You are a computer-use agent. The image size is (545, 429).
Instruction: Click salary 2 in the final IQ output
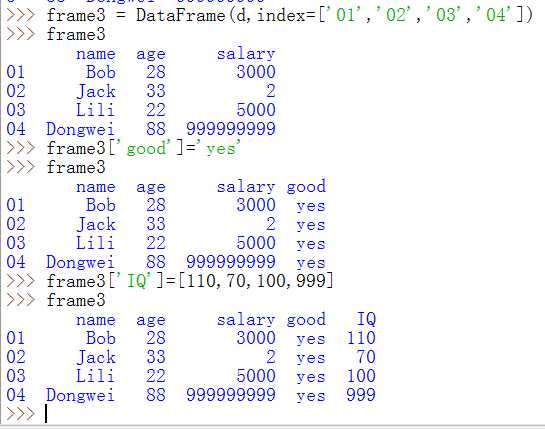tap(271, 357)
